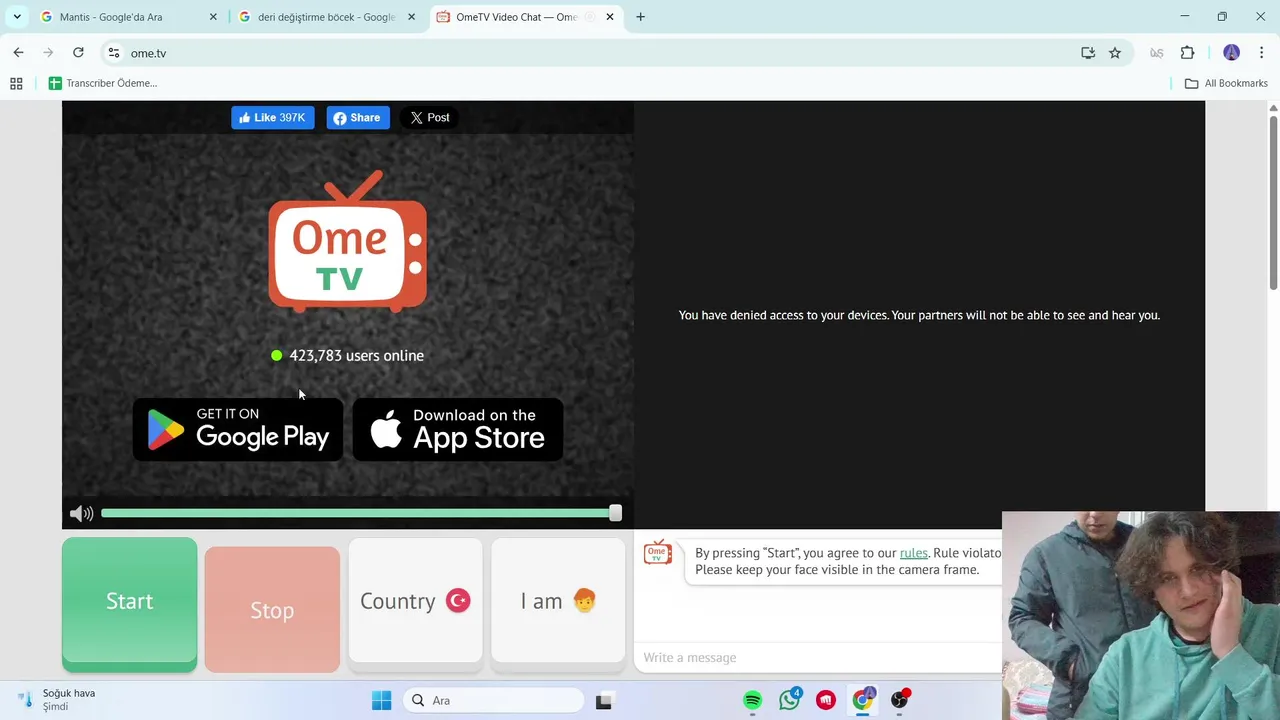Click the OmeTV avatar beside chat notice
The width and height of the screenshot is (1280, 720).
point(658,553)
